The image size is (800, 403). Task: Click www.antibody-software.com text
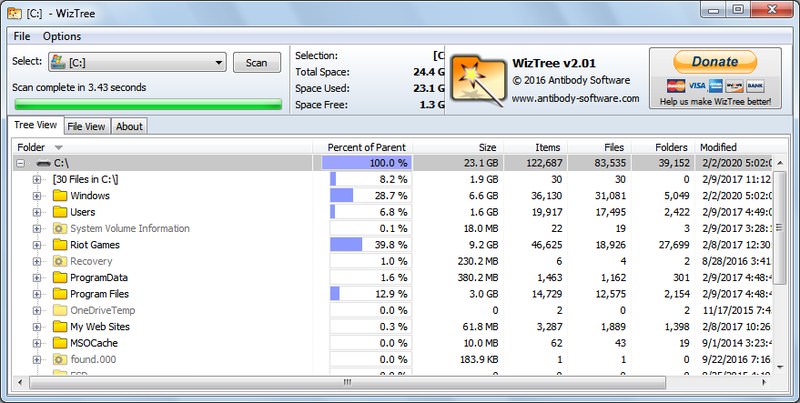coord(576,98)
